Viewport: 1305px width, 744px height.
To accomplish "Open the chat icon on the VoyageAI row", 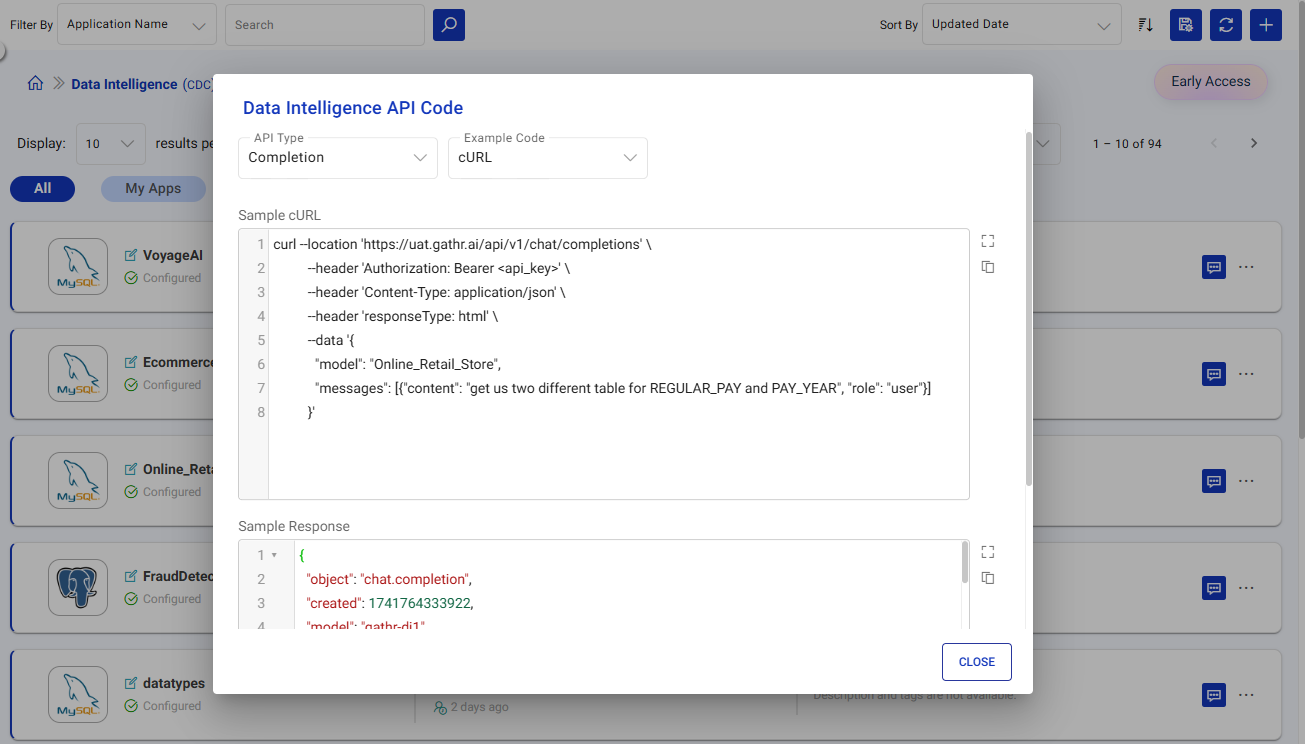I will coord(1213,267).
